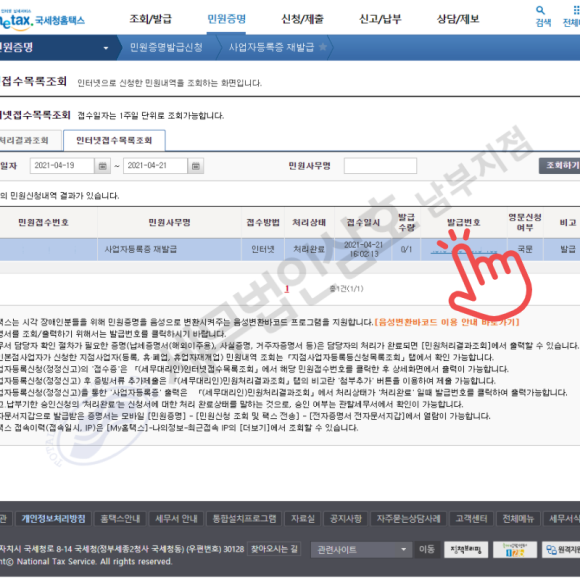Screen dimensions: 580x580
Task: Open the end date calendar picker
Action: (x=196, y=166)
